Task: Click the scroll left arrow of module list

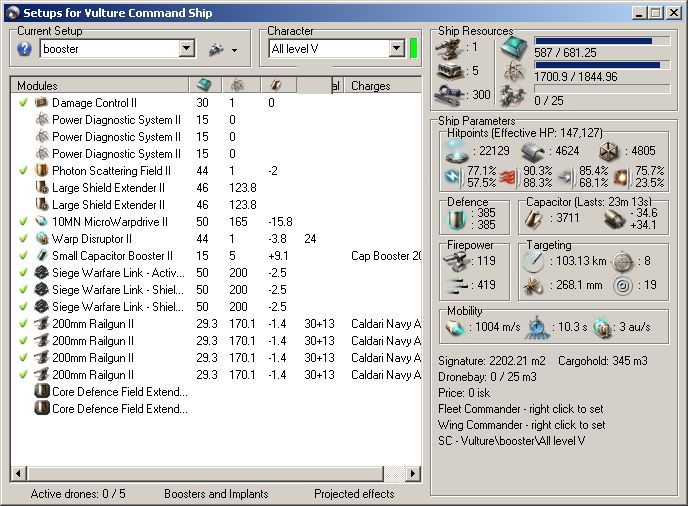Action: pos(18,473)
